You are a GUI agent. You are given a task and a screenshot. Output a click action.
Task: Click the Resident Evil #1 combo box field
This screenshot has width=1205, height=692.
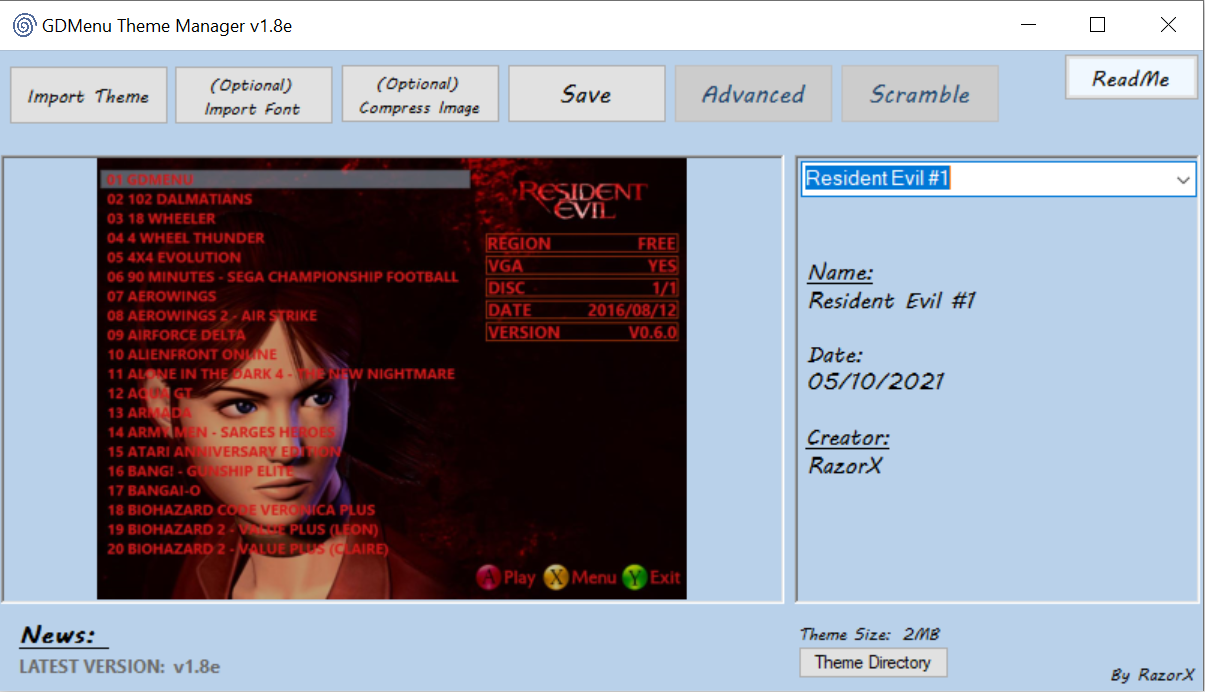[x=998, y=179]
